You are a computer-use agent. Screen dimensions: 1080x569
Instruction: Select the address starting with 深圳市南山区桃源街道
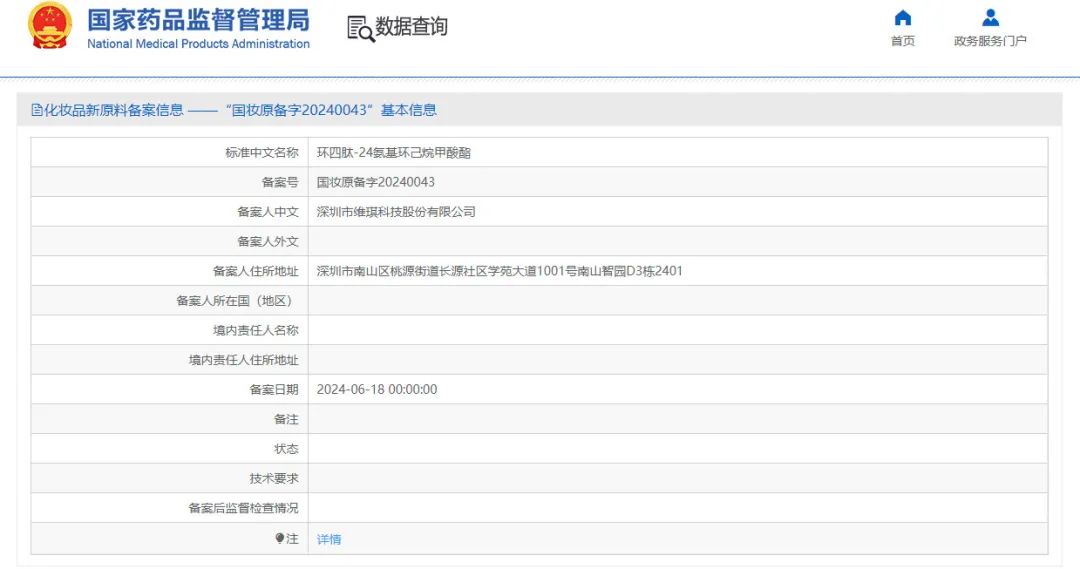click(499, 271)
